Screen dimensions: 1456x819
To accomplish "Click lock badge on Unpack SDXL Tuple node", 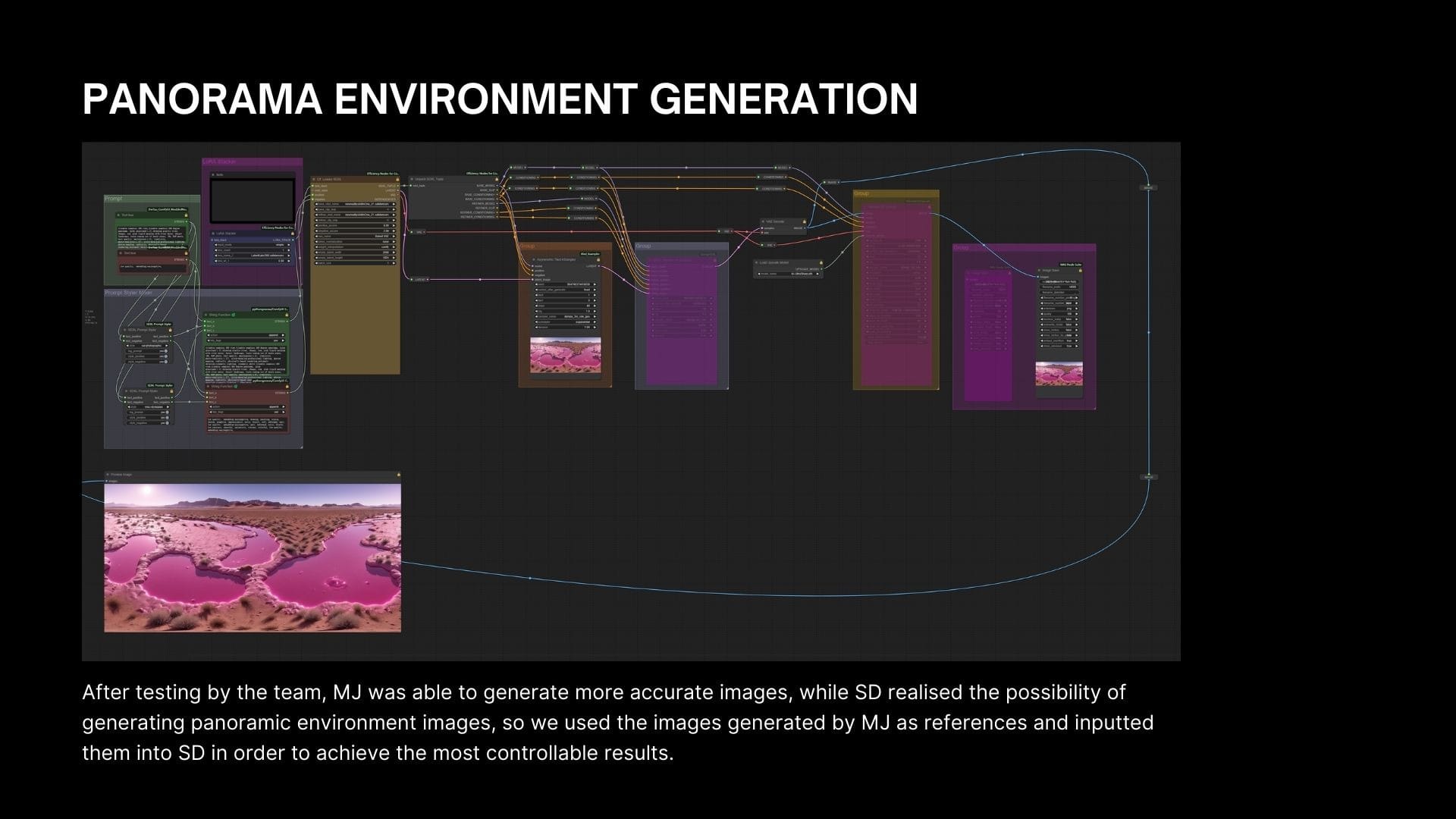I will 497,179.
